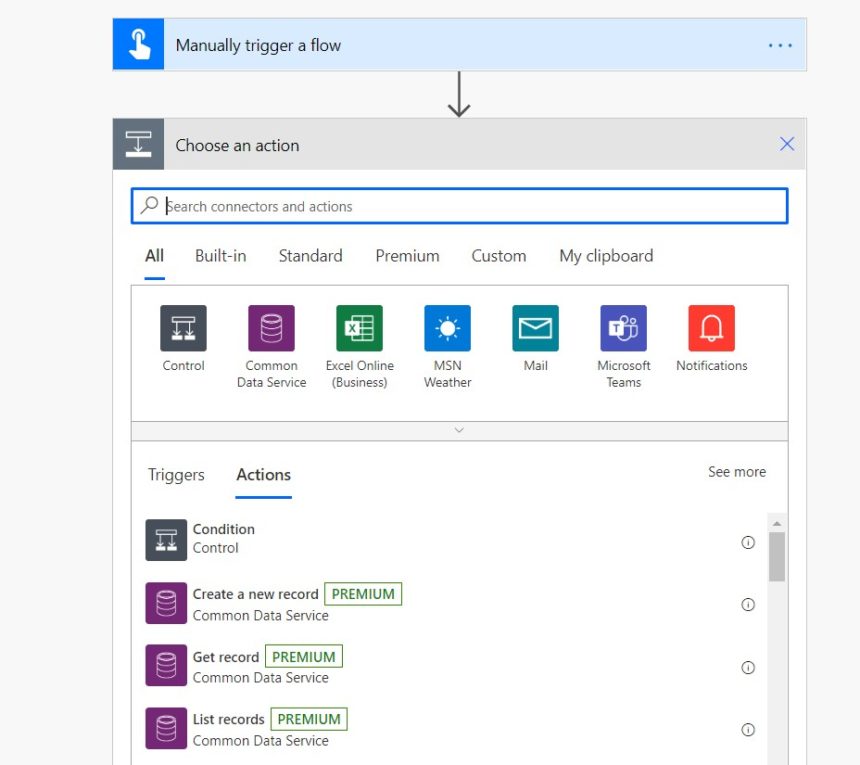Viewport: 860px width, 765px height.
Task: Choose the Get record action
Action: point(225,657)
